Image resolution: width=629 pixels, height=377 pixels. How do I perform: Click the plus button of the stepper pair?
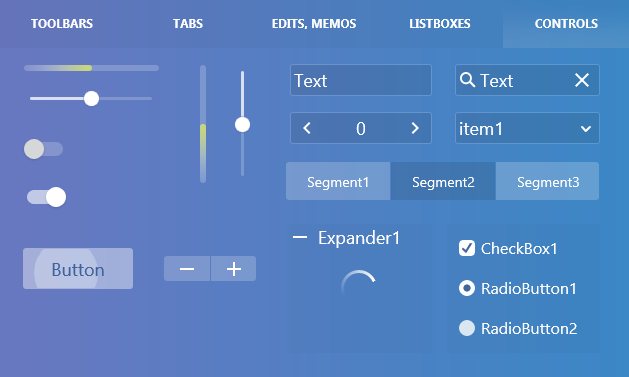coord(233,268)
